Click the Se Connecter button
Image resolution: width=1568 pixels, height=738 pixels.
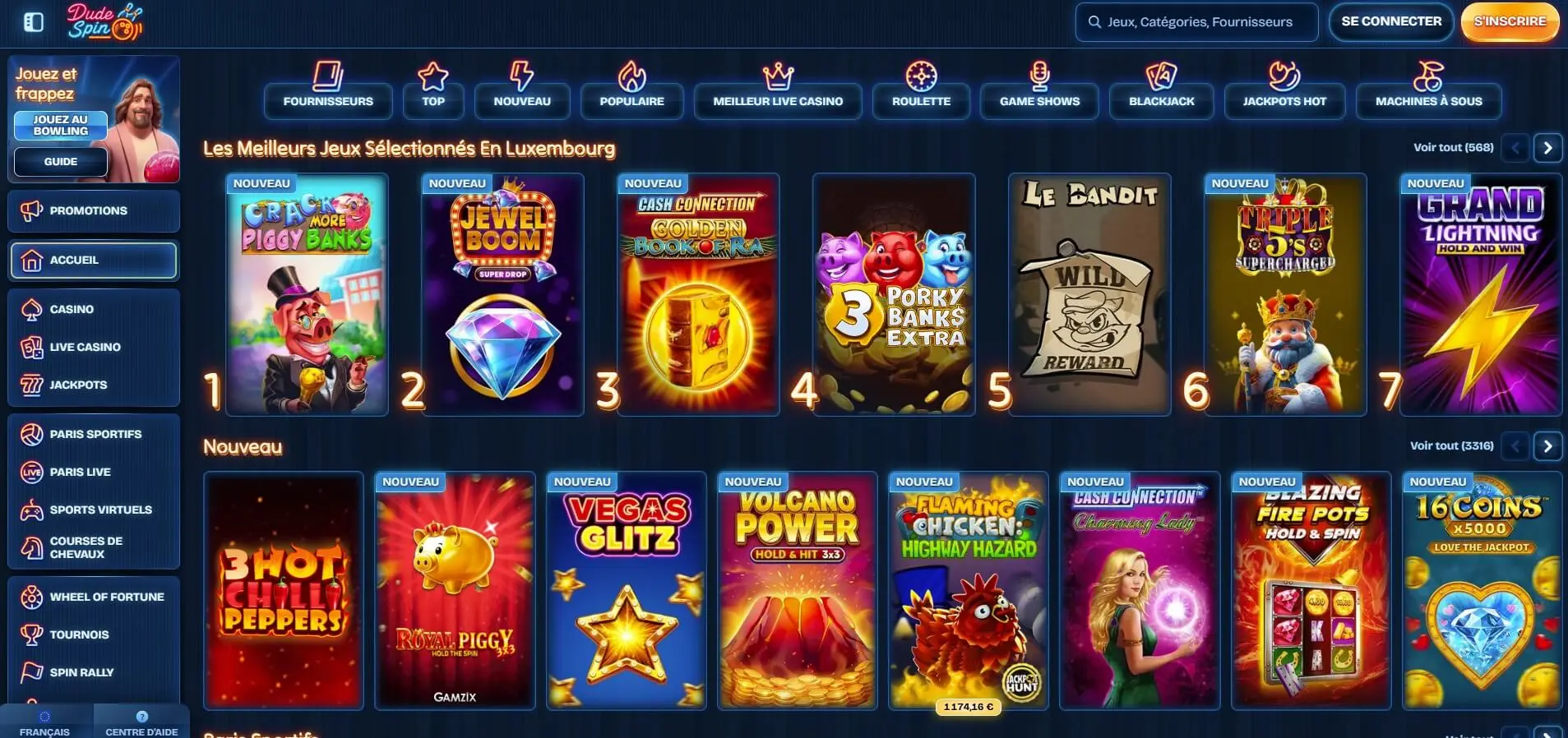1391,22
